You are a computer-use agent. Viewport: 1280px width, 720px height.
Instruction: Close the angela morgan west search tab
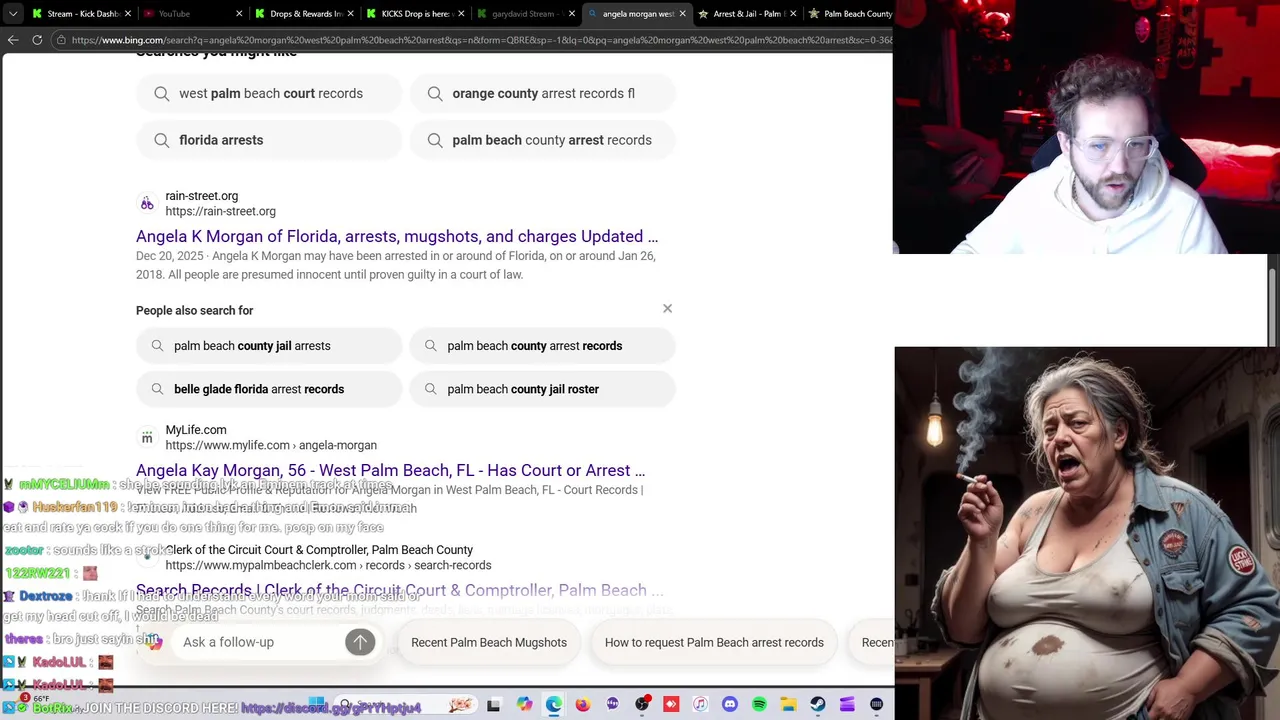[x=682, y=14]
